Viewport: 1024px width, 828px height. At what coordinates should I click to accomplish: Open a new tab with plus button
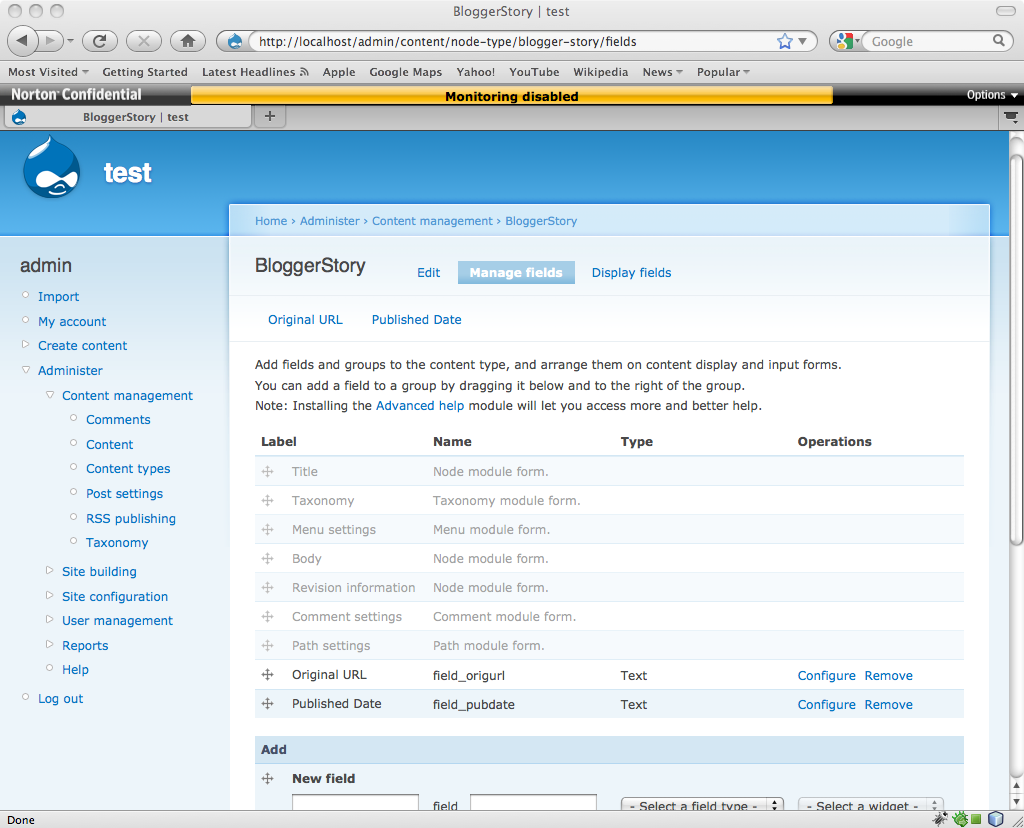click(270, 116)
